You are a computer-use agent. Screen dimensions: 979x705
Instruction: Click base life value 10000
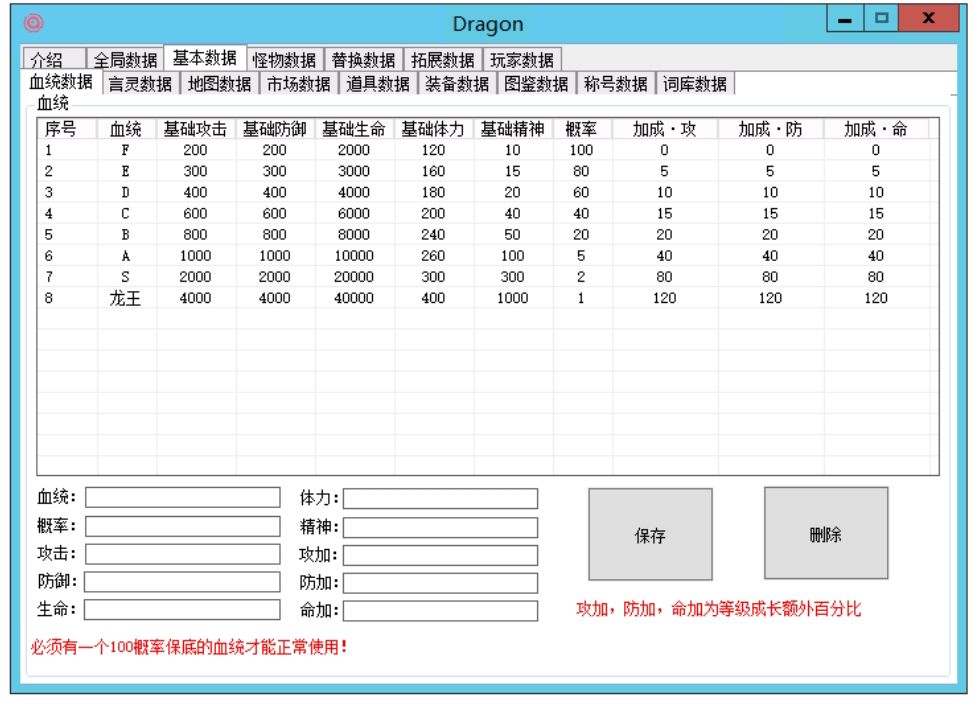(354, 256)
